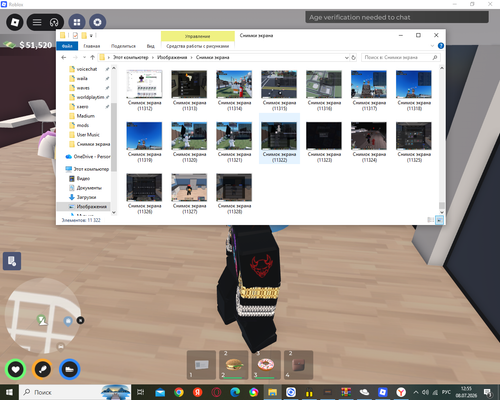
Task: Click the Windows taskbar search box Поиск
Action: 75,392
